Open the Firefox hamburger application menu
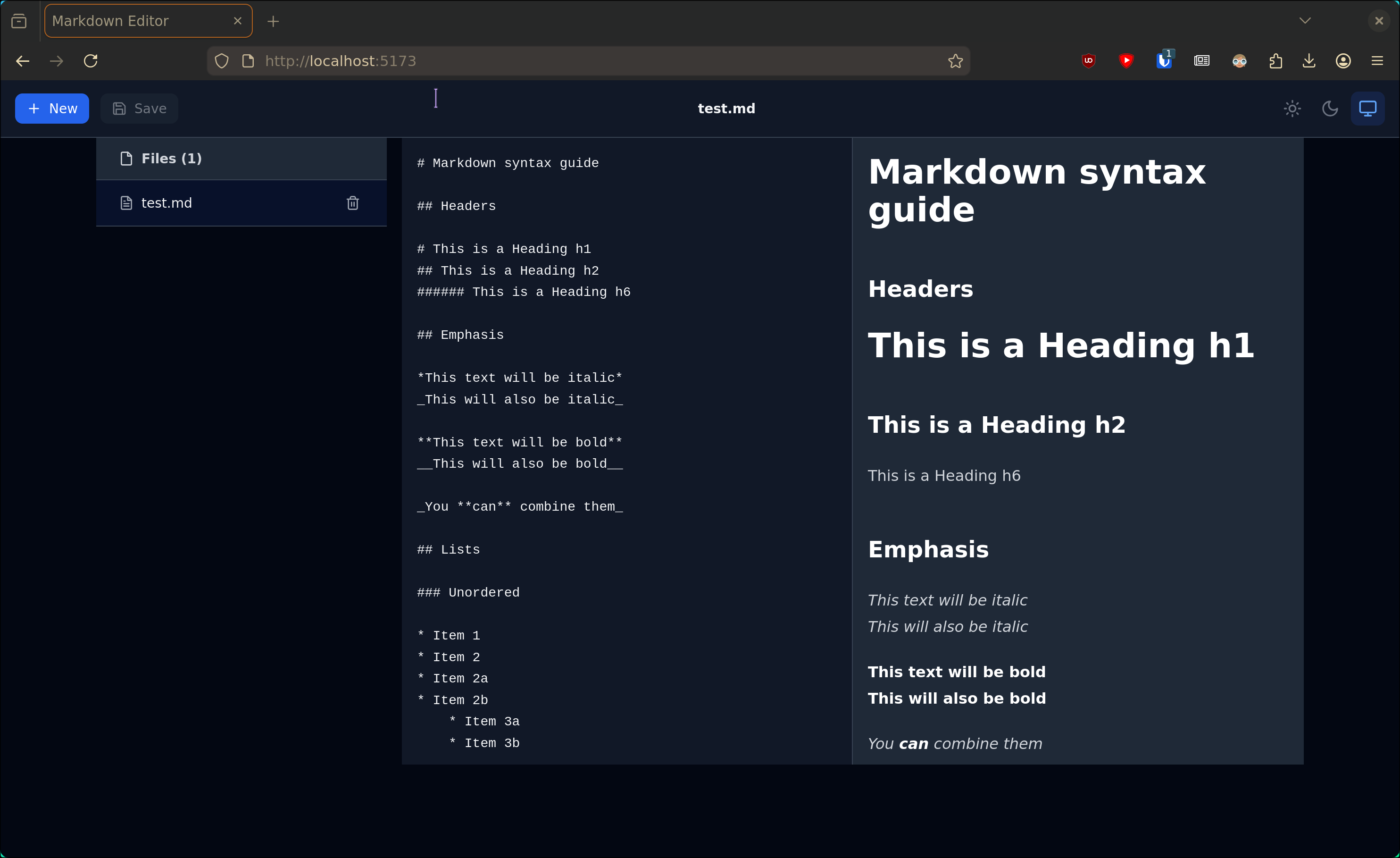This screenshot has height=858, width=1400. pos(1377,61)
